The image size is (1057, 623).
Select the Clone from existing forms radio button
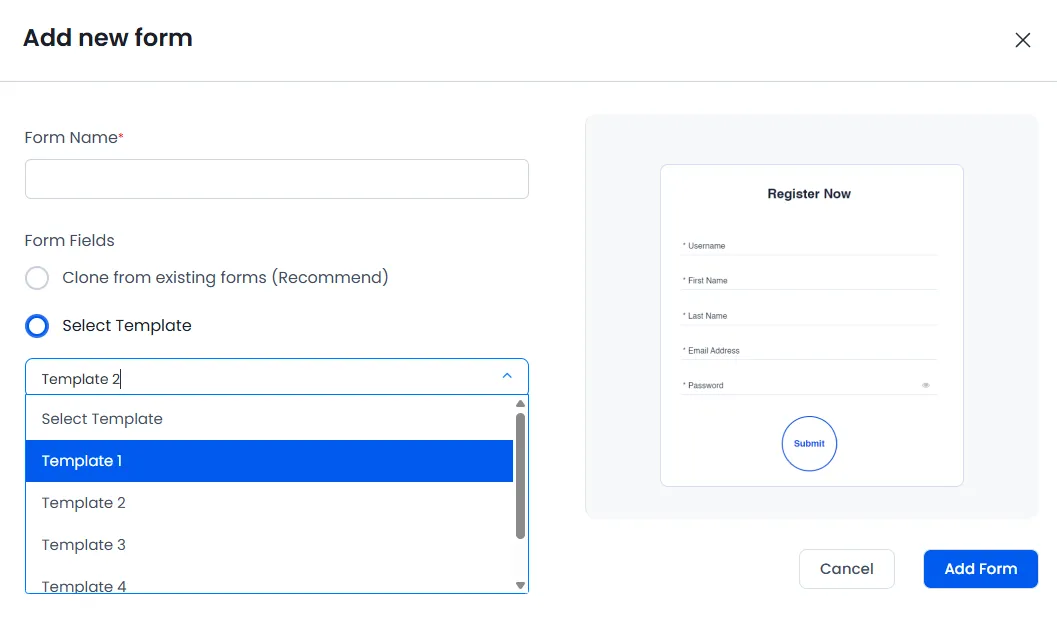pyautogui.click(x=37, y=277)
